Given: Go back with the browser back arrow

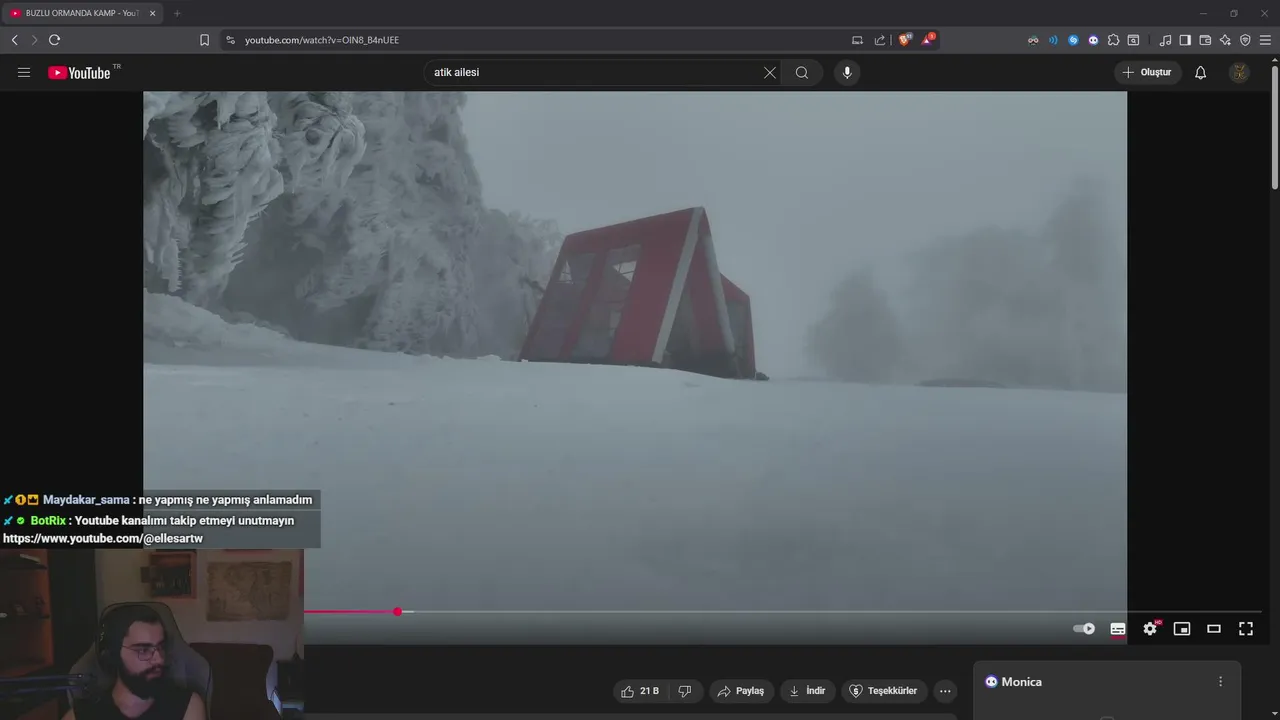Looking at the screenshot, I should point(14,40).
